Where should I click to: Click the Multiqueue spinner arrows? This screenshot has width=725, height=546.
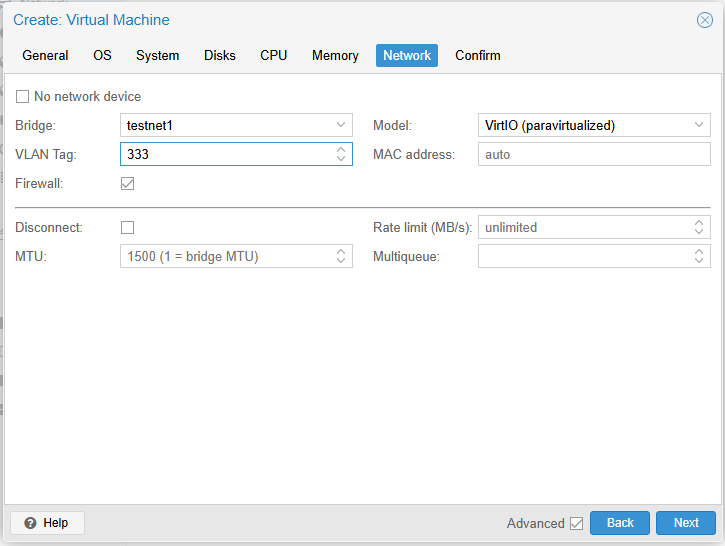click(699, 256)
